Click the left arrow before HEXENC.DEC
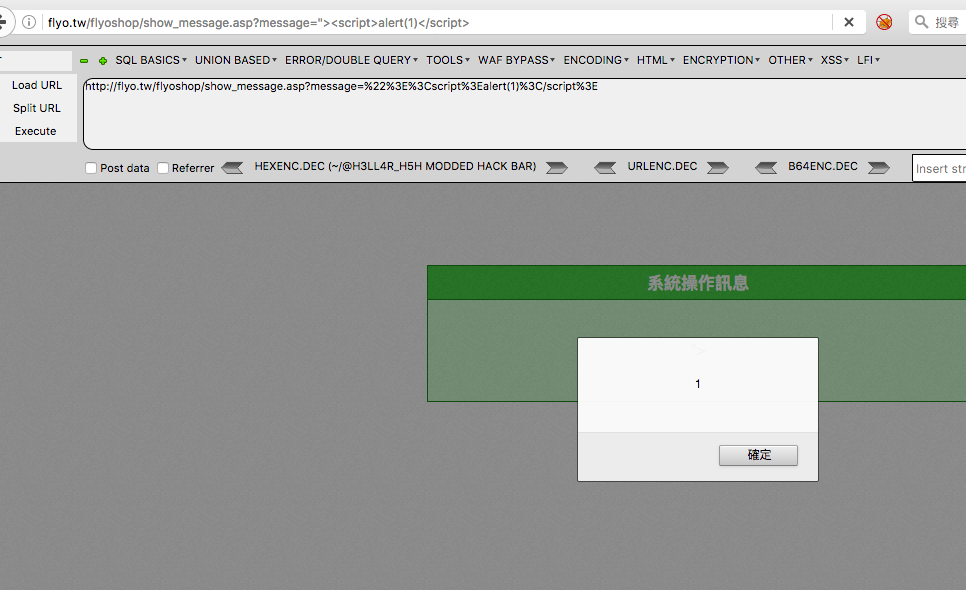The image size is (966, 590). tap(232, 168)
